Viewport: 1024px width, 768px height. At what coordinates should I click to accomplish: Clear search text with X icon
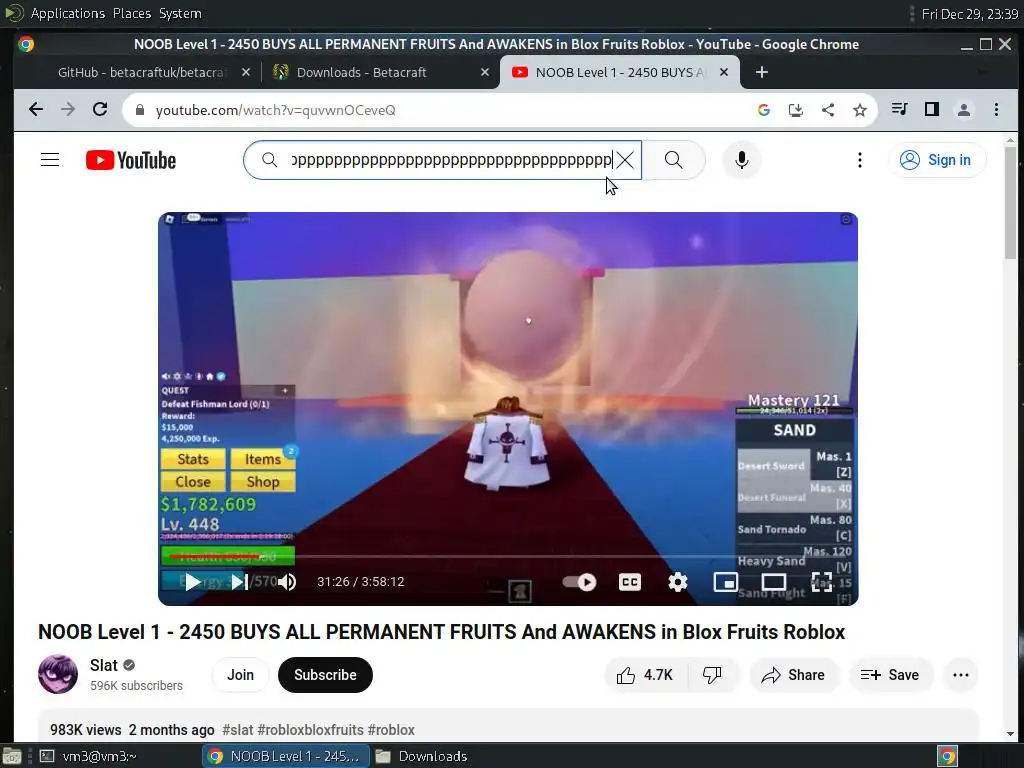tap(625, 160)
